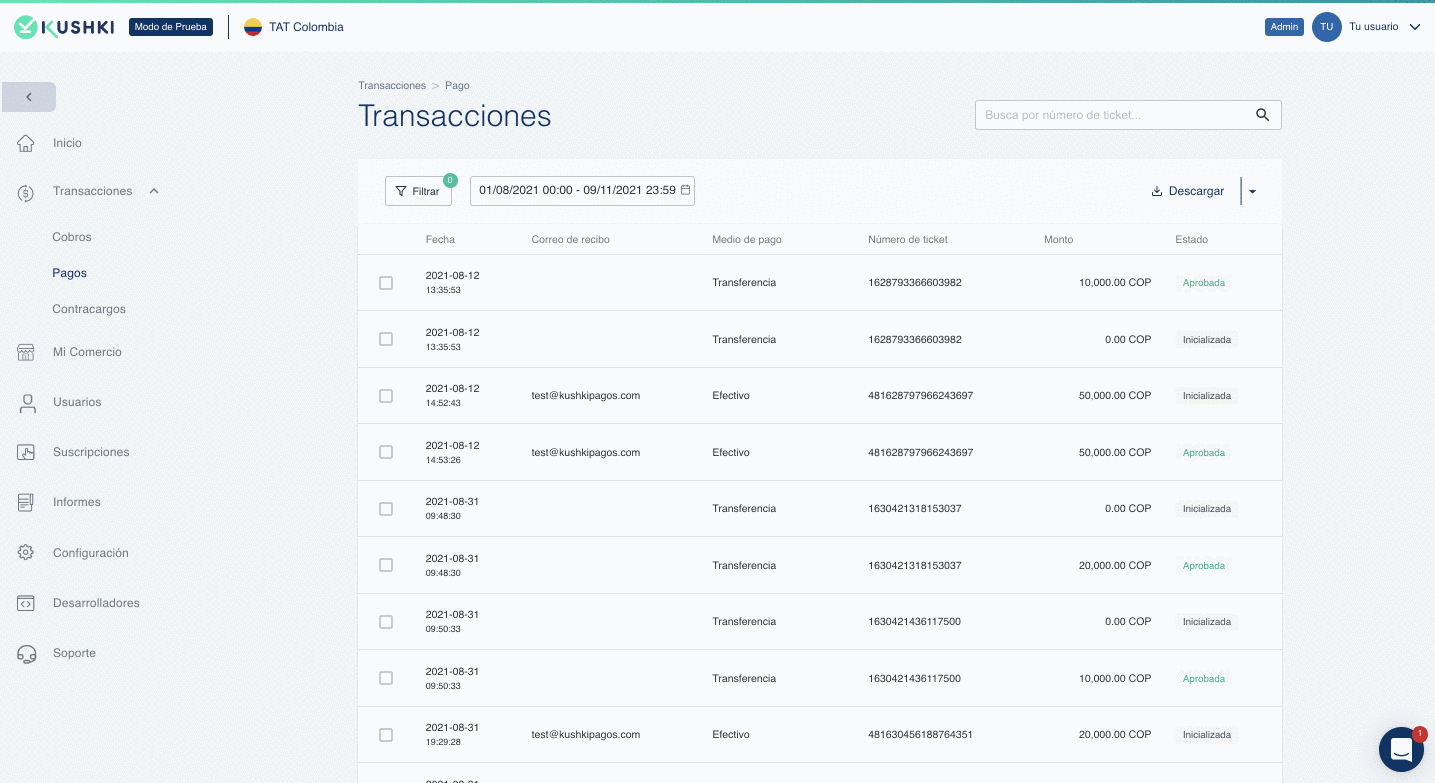Click the Configuración gear icon

point(26,553)
